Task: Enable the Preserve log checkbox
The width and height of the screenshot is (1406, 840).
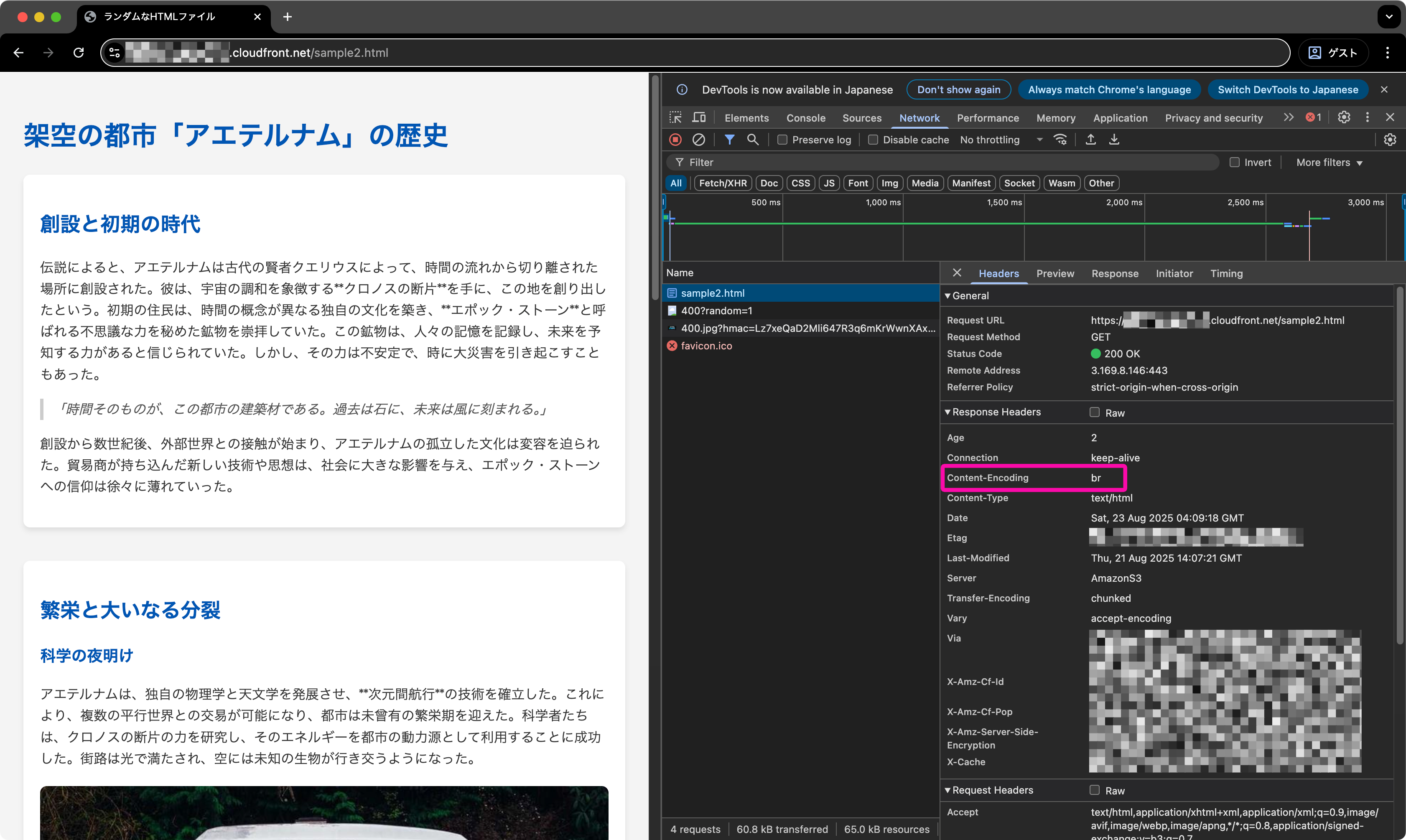Action: pos(782,139)
